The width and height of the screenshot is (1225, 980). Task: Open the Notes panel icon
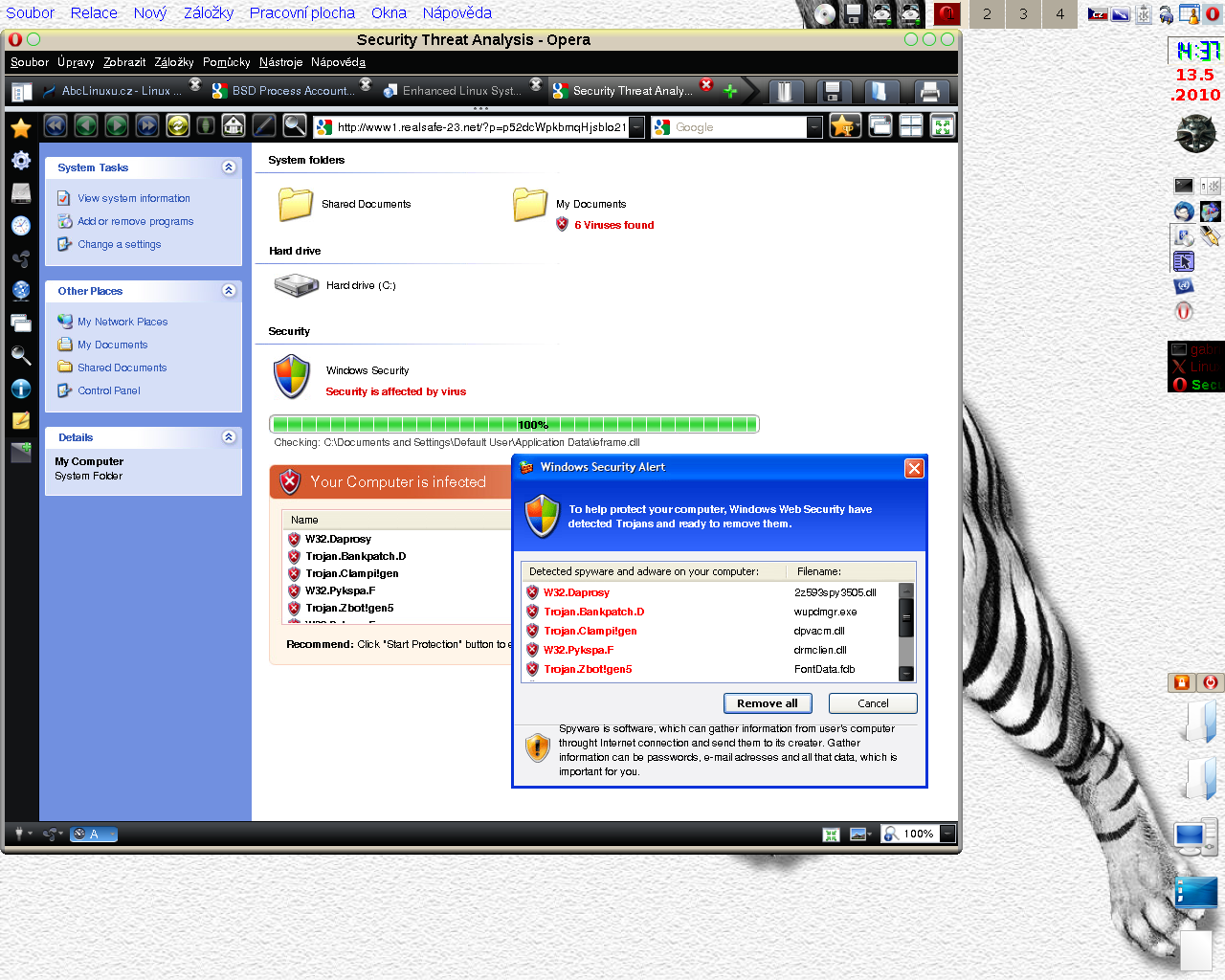21,420
